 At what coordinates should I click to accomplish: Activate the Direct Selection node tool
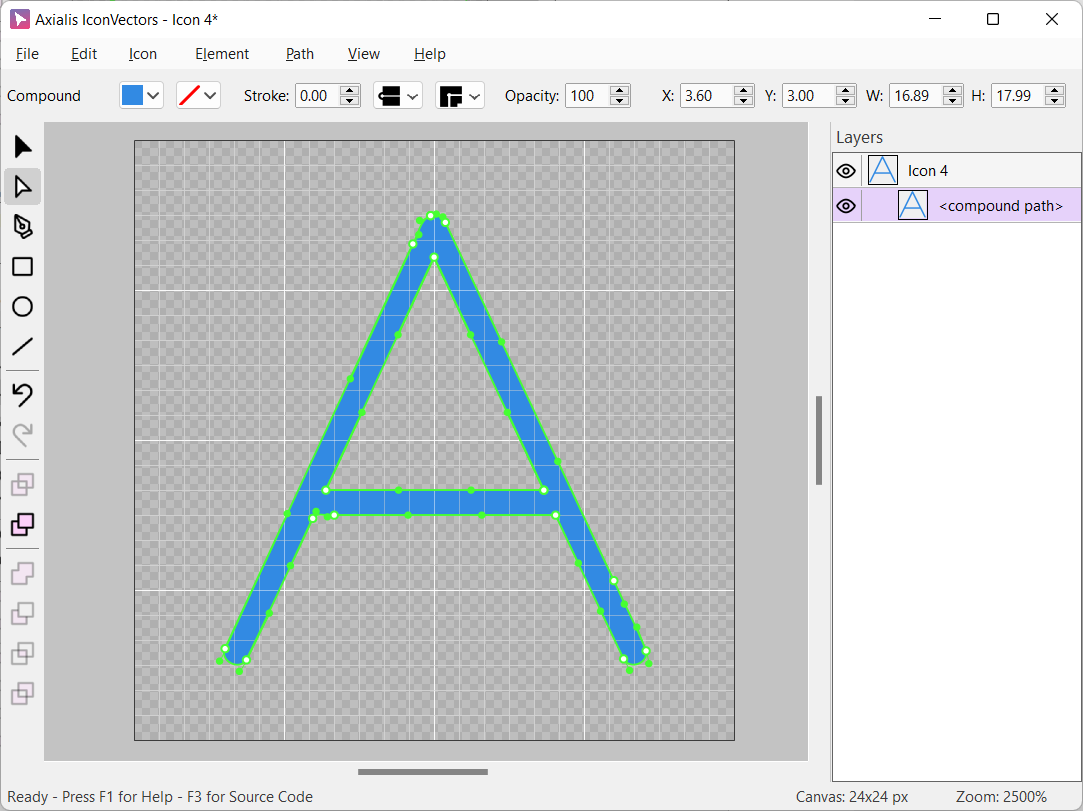click(22, 187)
